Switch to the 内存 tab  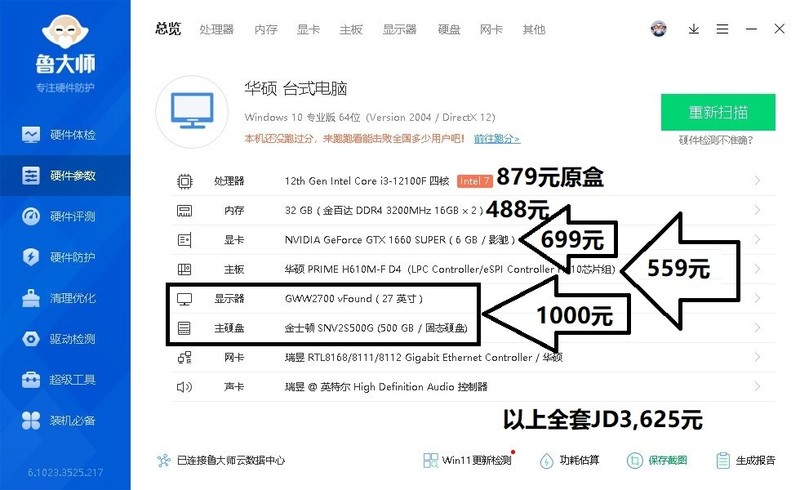[x=266, y=30]
